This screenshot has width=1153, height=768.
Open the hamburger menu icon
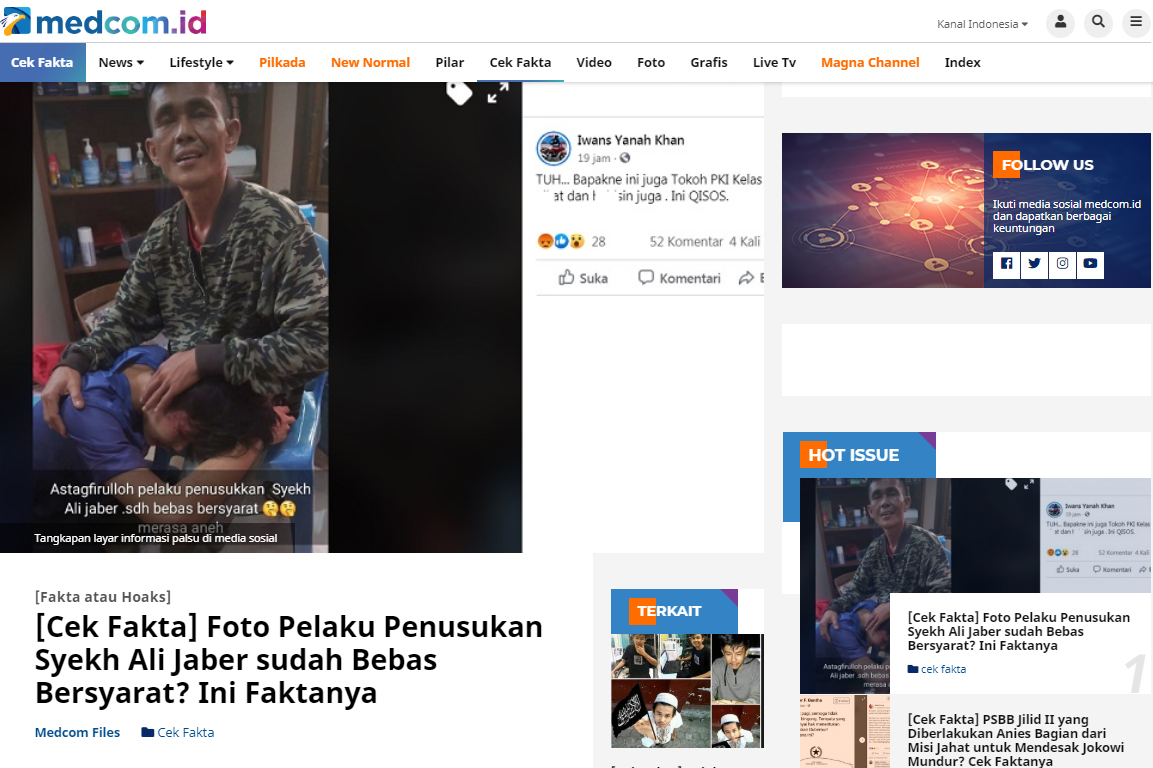click(x=1136, y=23)
